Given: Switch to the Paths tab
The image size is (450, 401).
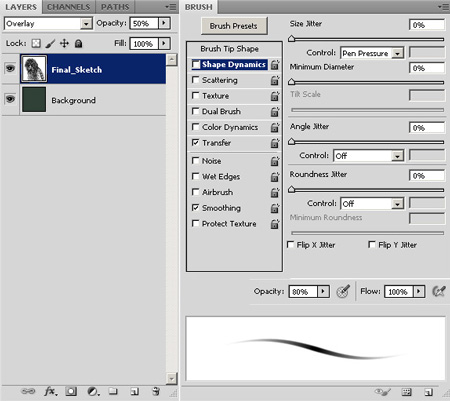Looking at the screenshot, I should tap(115, 7).
